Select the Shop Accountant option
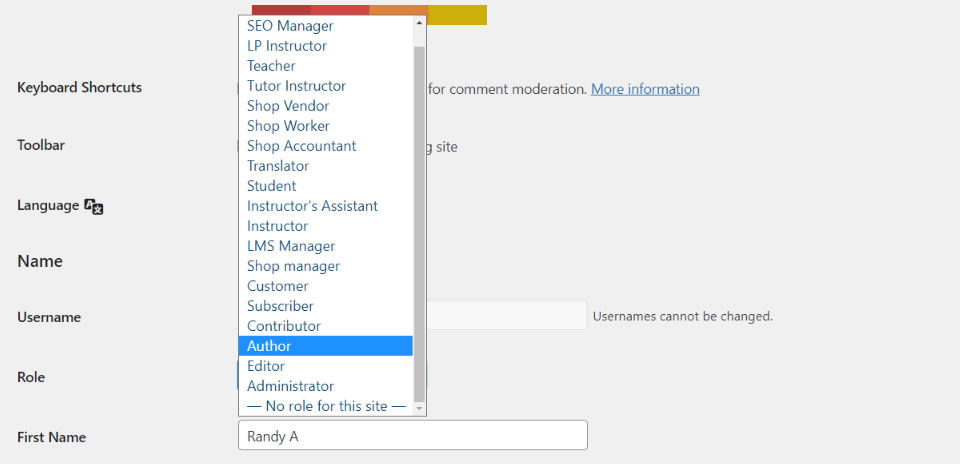This screenshot has height=464, width=960. (301, 146)
